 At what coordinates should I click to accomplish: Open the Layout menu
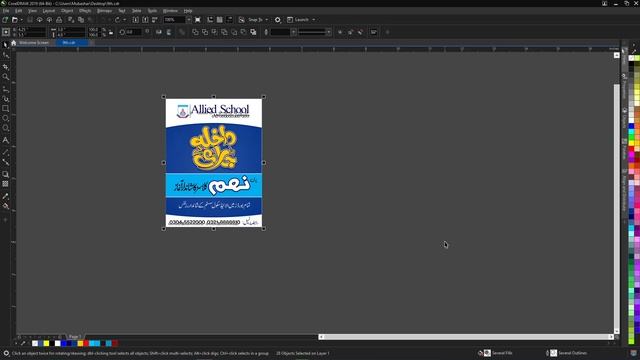pyautogui.click(x=49, y=11)
